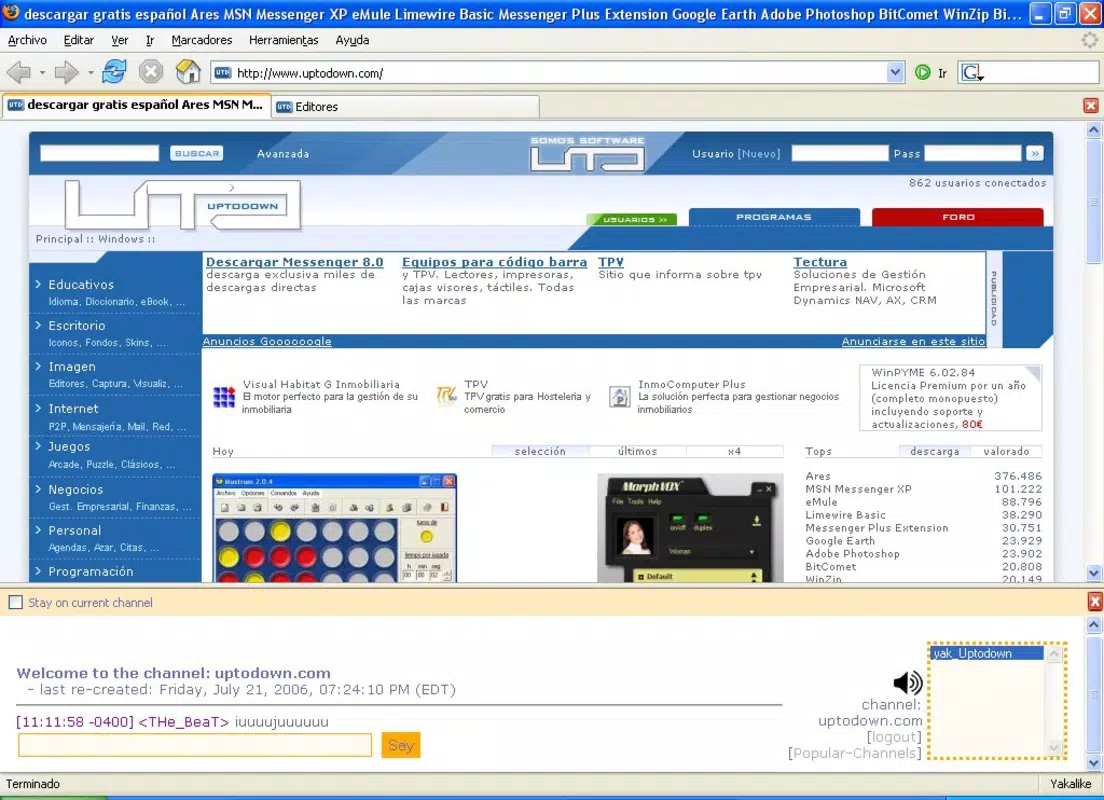Click the Usuario username input field
Viewport: 1104px width, 800px height.
[840, 154]
